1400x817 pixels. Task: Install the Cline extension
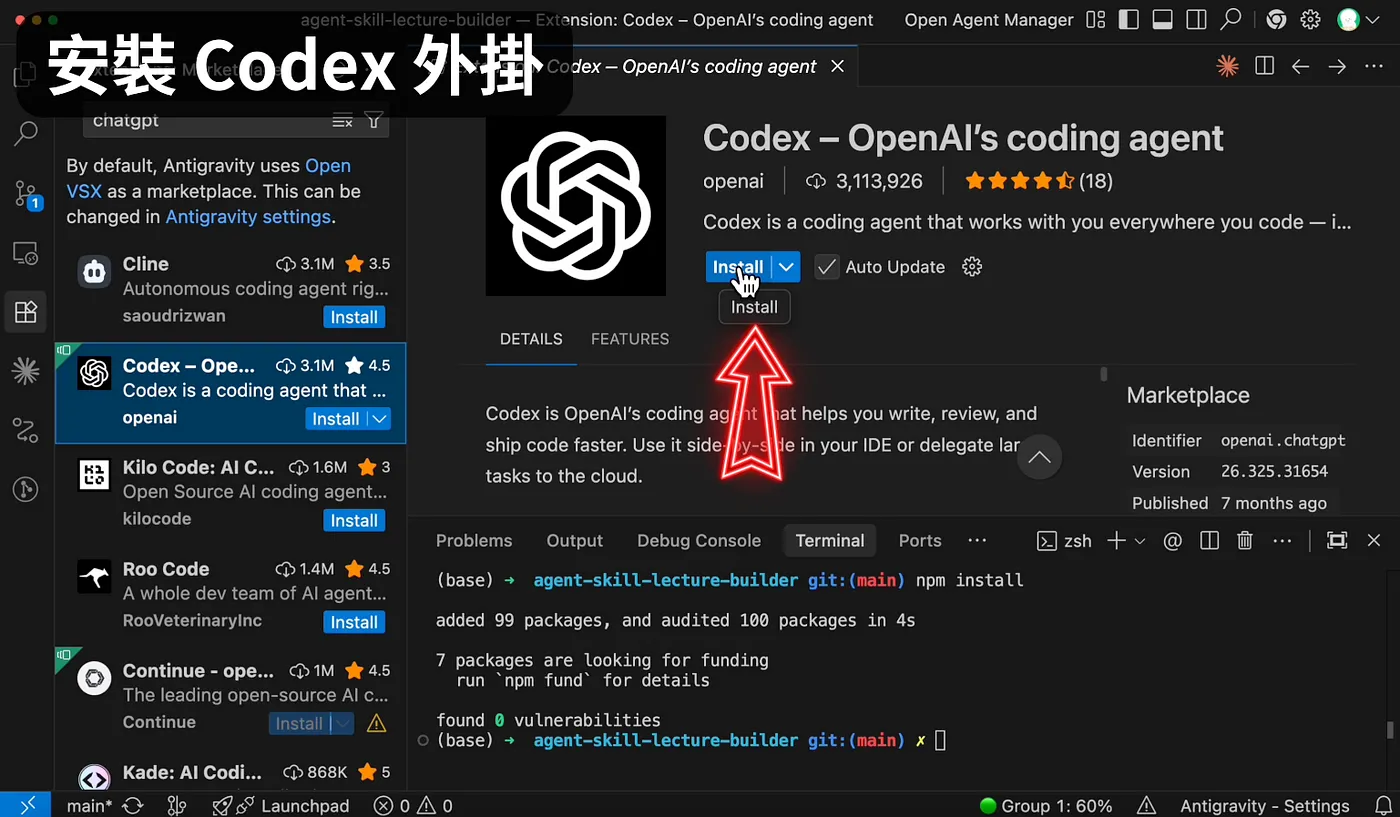(354, 317)
